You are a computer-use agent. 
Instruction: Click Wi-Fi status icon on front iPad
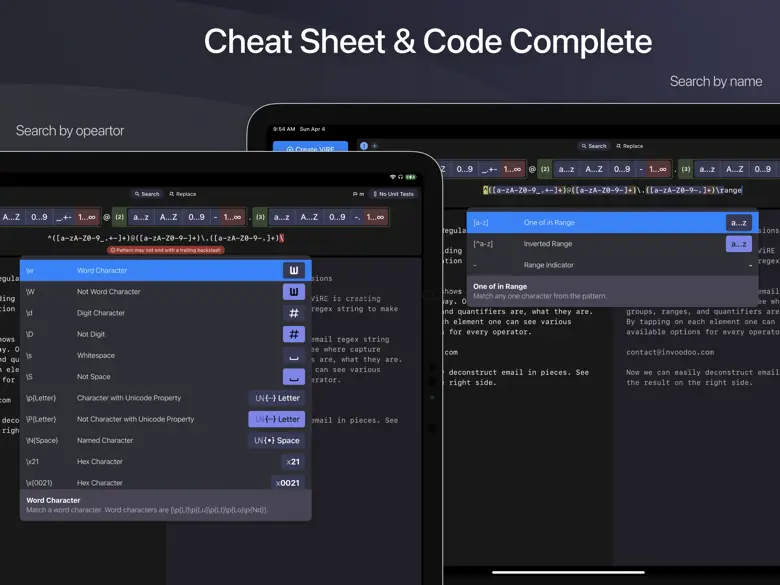(x=392, y=177)
